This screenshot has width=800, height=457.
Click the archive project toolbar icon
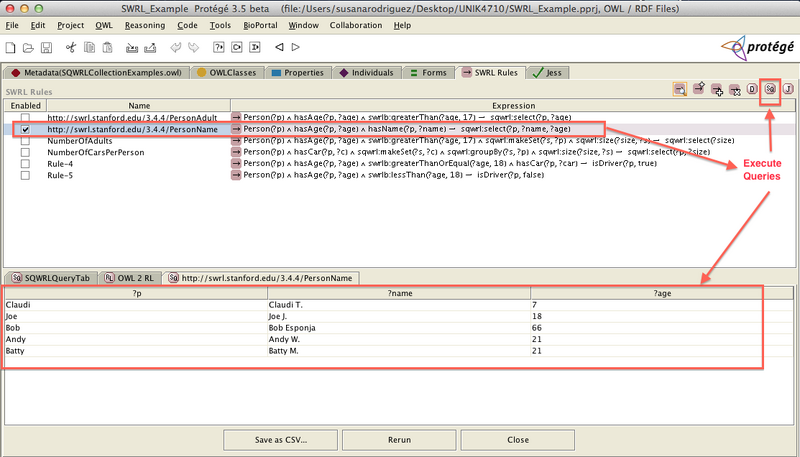[132, 48]
